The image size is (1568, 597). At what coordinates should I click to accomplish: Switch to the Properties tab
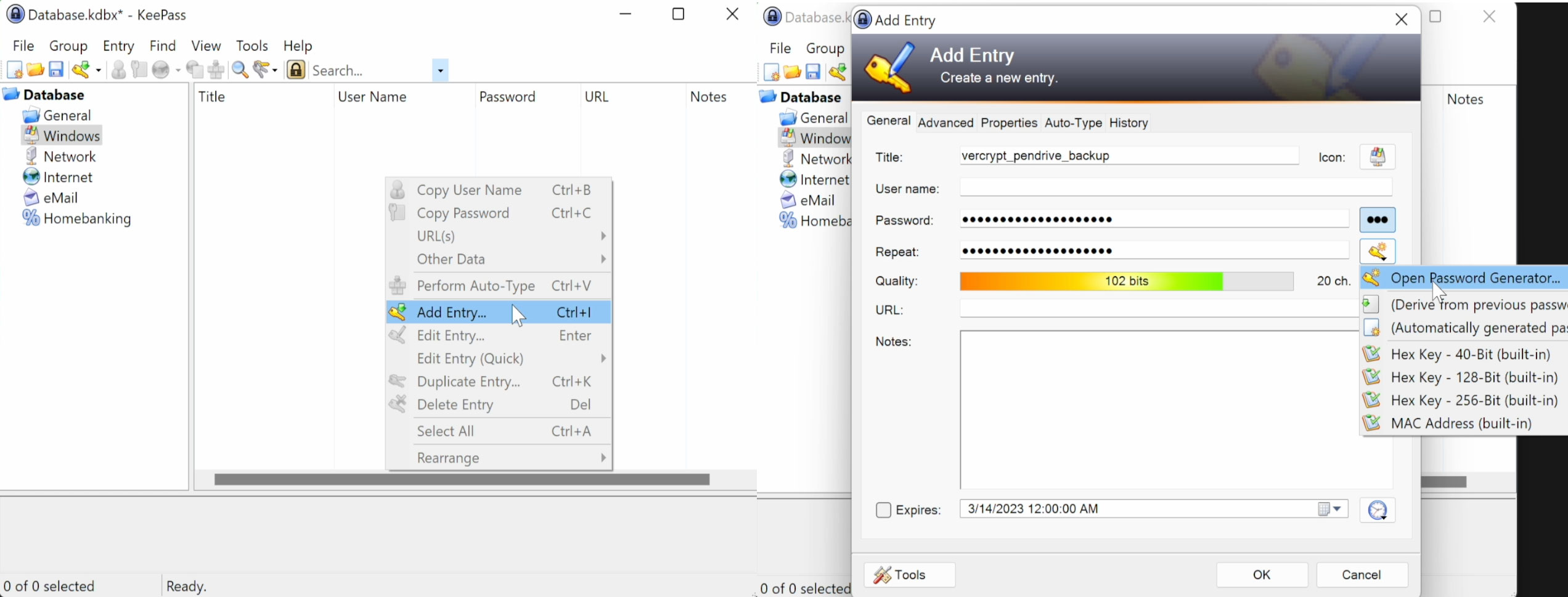pos(1009,123)
